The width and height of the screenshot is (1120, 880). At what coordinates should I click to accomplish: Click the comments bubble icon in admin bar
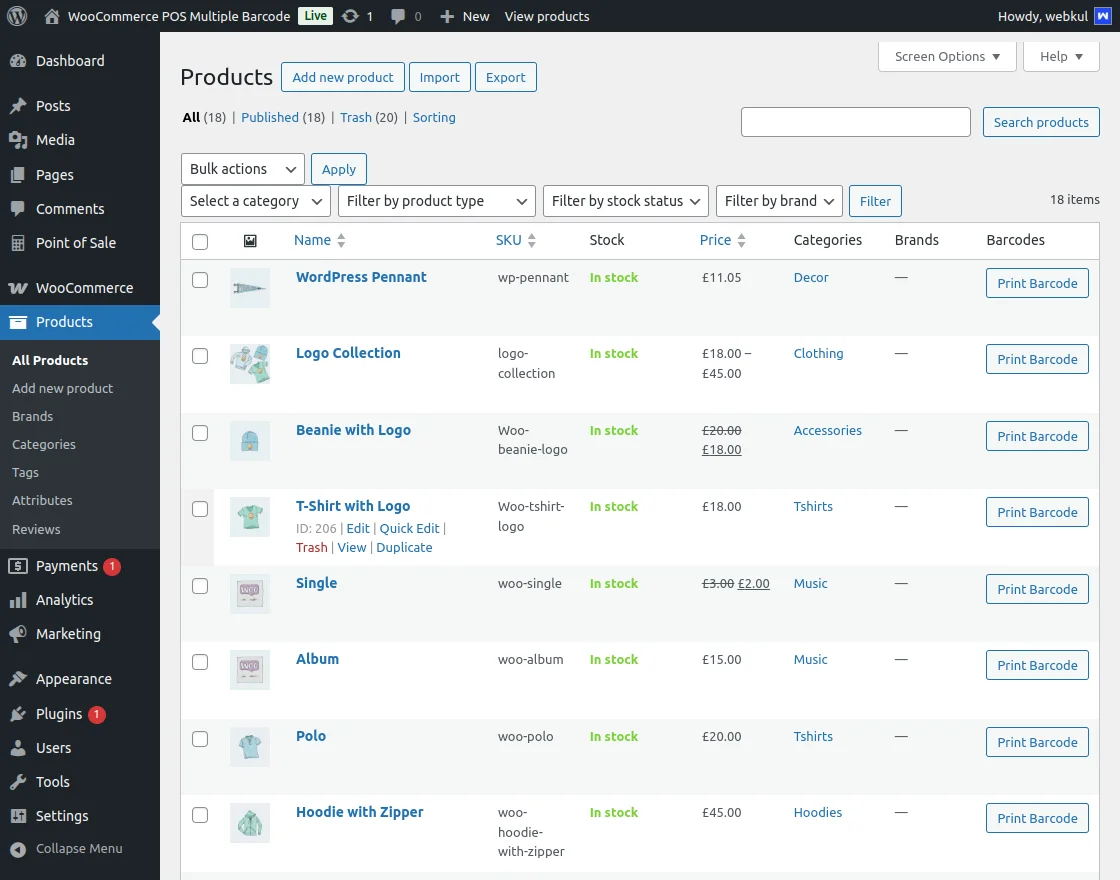pos(398,16)
